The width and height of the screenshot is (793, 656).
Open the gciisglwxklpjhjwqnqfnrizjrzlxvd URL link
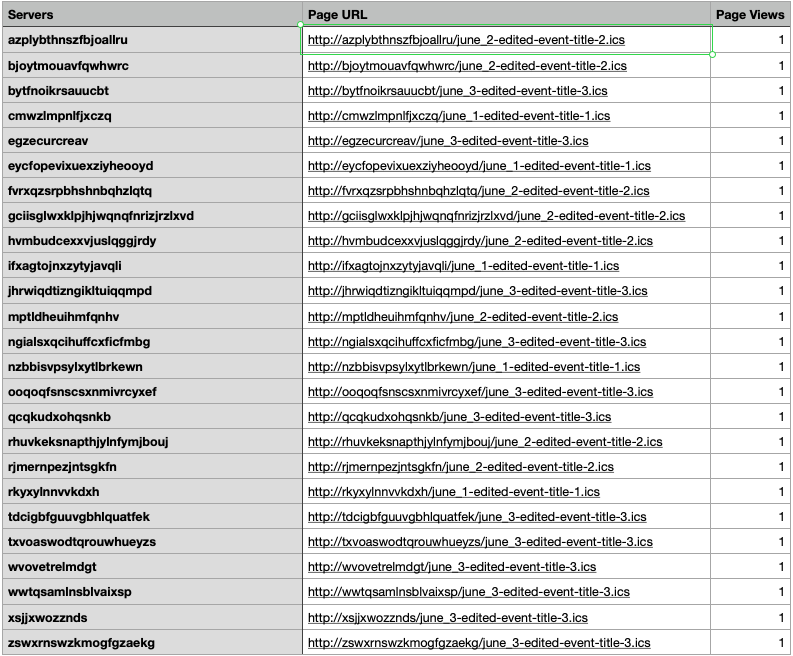[x=496, y=216]
